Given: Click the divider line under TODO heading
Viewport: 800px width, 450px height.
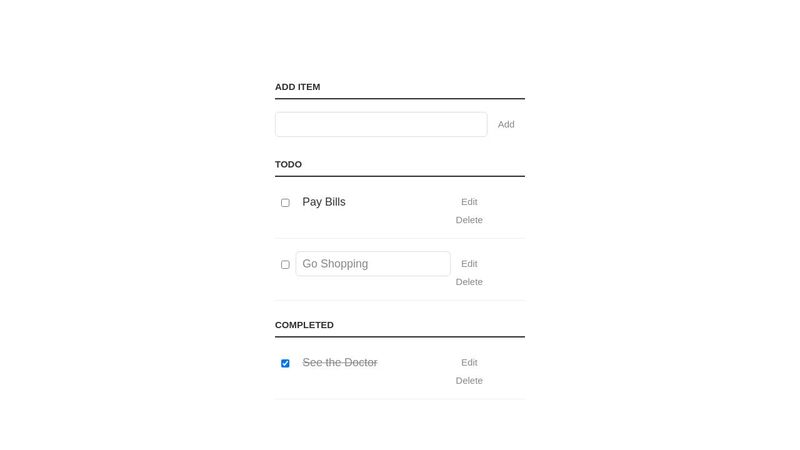Looking at the screenshot, I should [x=400, y=176].
